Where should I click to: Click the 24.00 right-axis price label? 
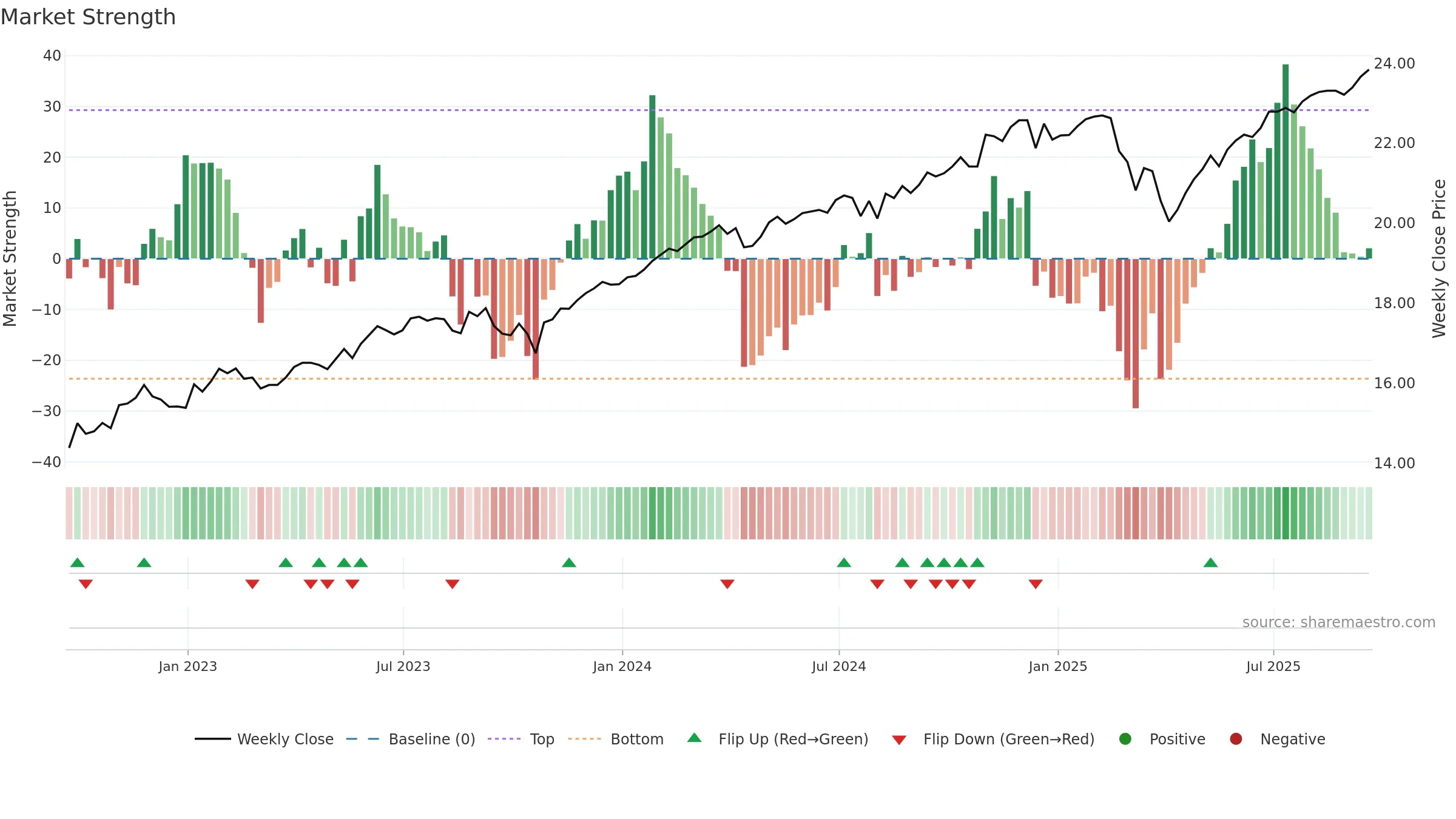click(1394, 63)
